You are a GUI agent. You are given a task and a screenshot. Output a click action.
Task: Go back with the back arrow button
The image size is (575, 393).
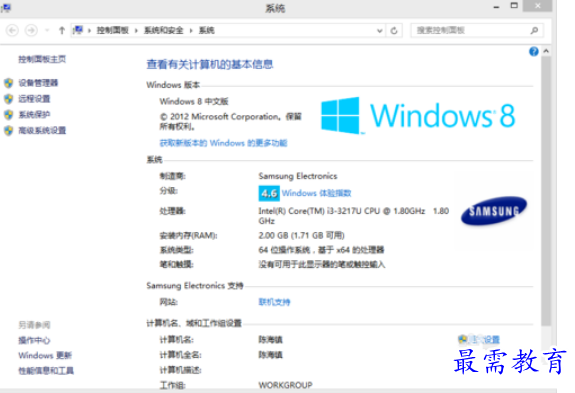(12, 30)
